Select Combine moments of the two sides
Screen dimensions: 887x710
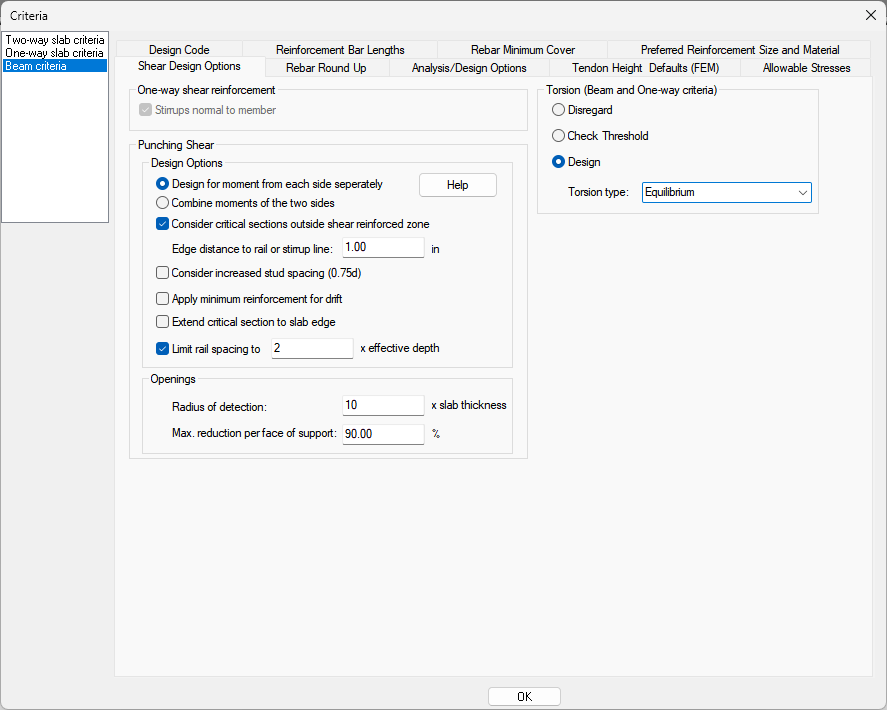pyautogui.click(x=163, y=203)
